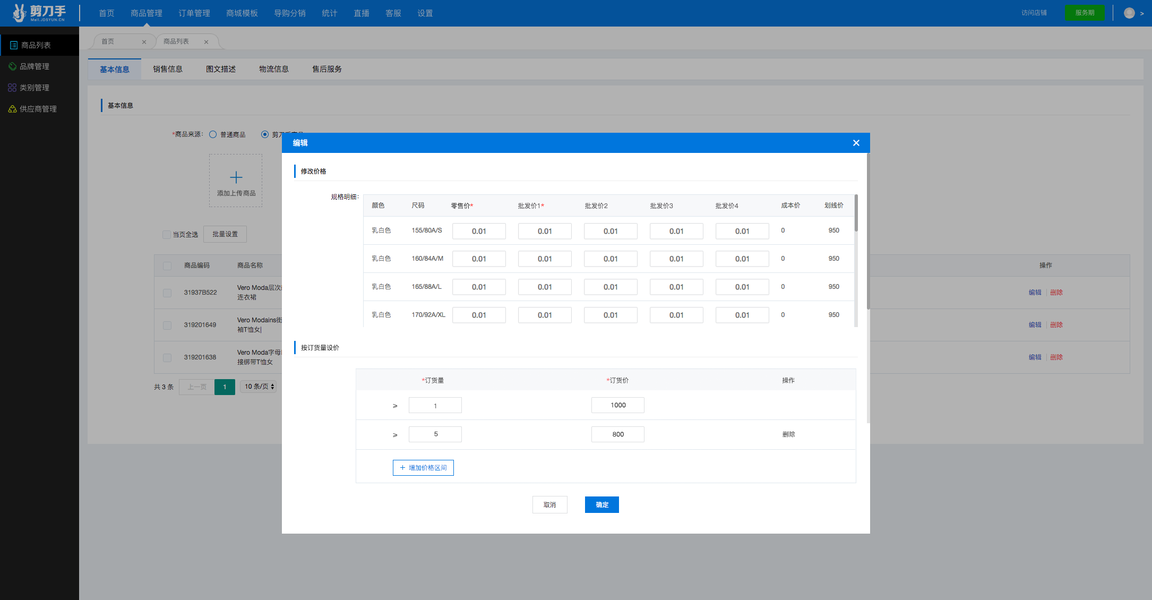Open 导购分销 in top navigation
1152x600 pixels.
pos(289,13)
